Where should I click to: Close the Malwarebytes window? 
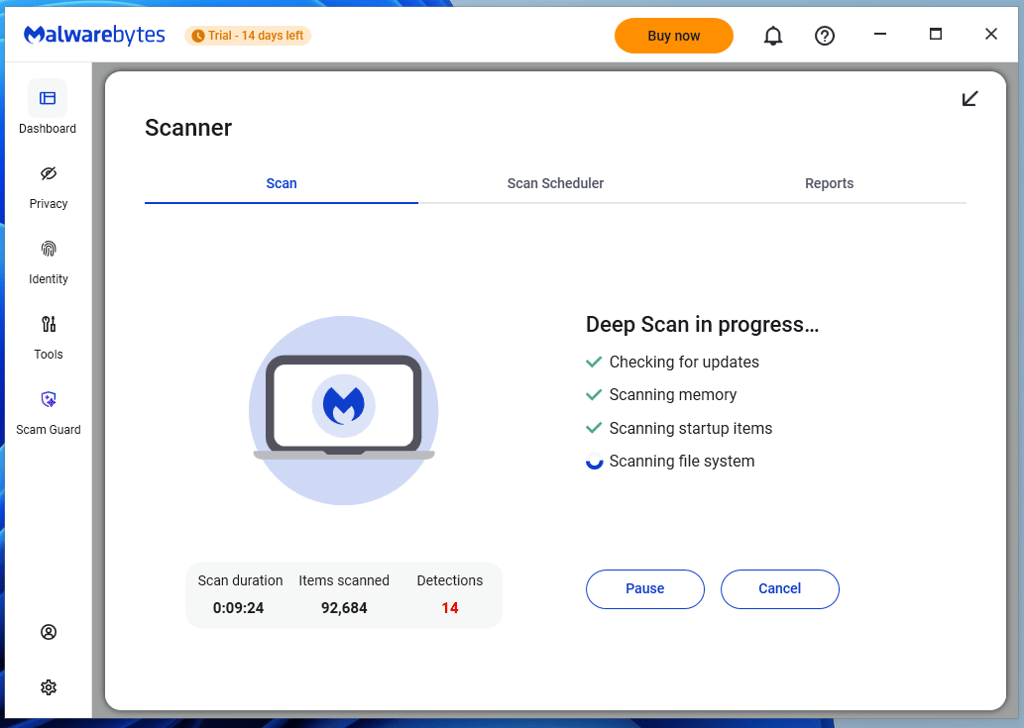point(991,34)
